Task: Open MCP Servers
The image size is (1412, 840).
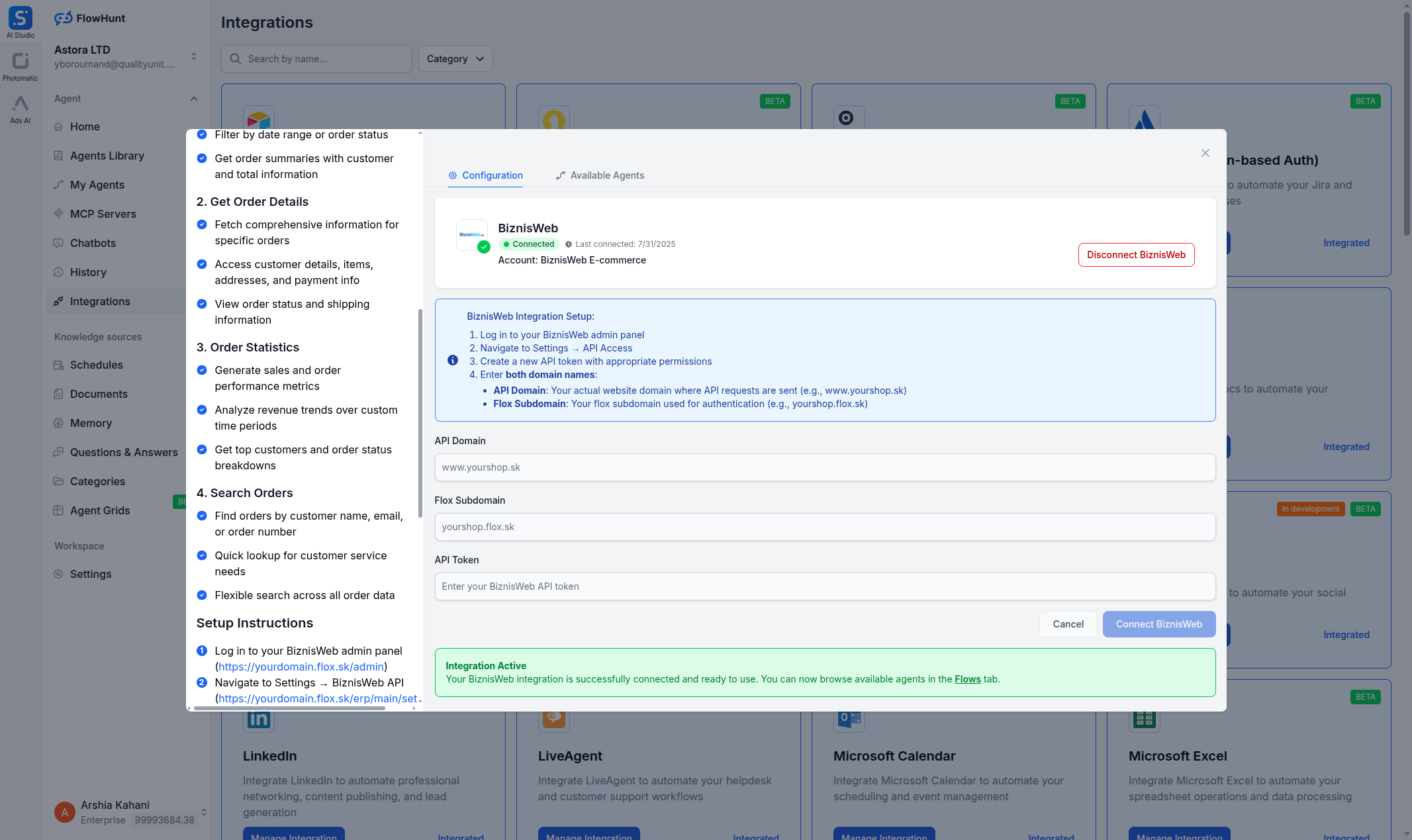Action: click(x=103, y=214)
